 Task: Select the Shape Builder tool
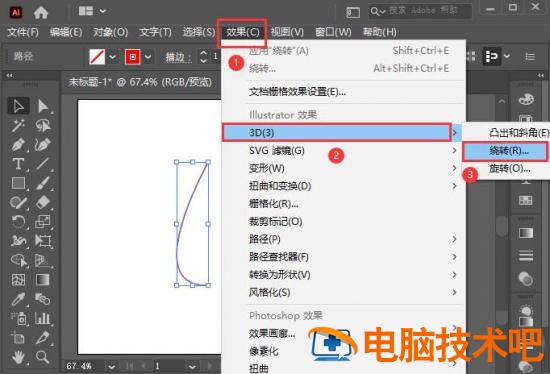click(18, 260)
